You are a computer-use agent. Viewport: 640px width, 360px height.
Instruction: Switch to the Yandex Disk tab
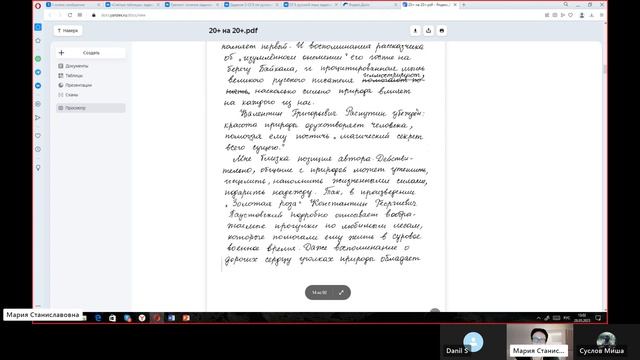click(370, 5)
